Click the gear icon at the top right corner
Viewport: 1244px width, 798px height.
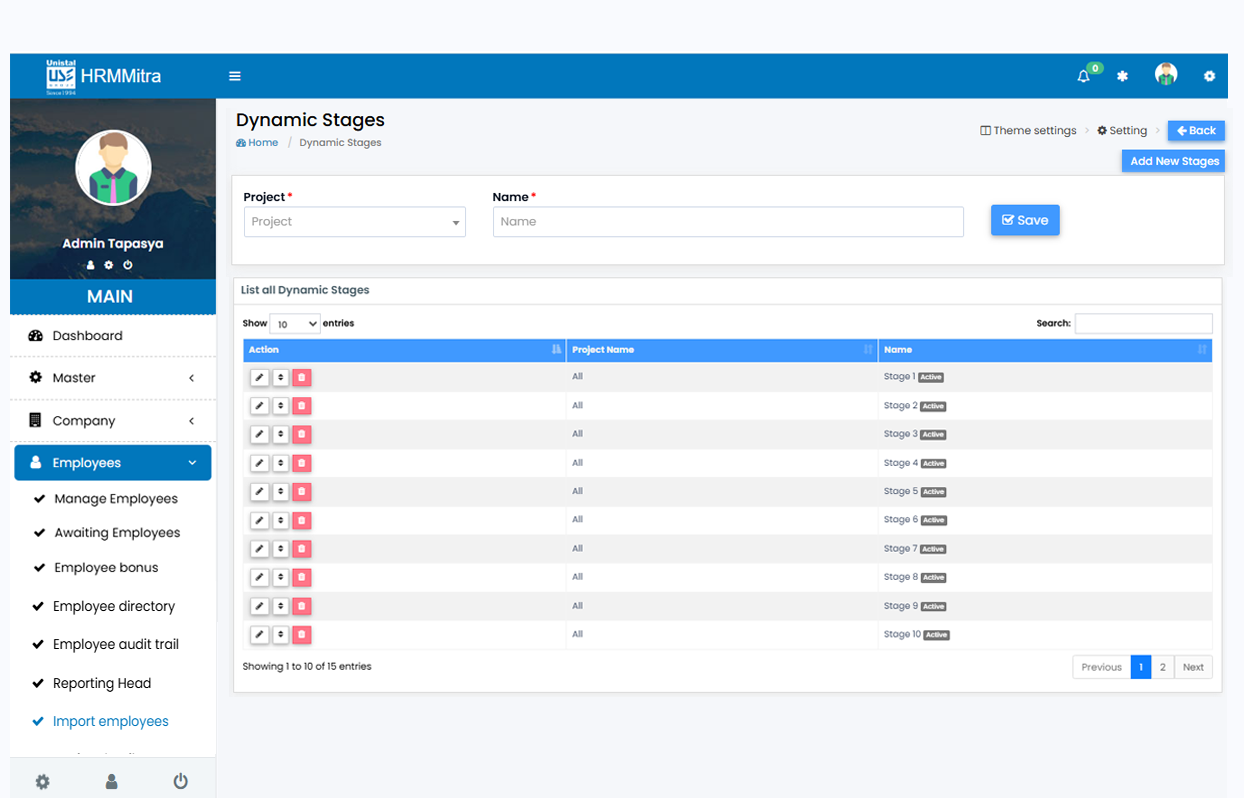pyautogui.click(x=1209, y=76)
